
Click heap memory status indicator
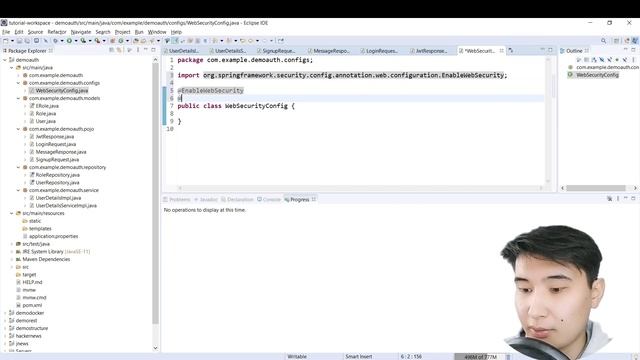(480, 357)
